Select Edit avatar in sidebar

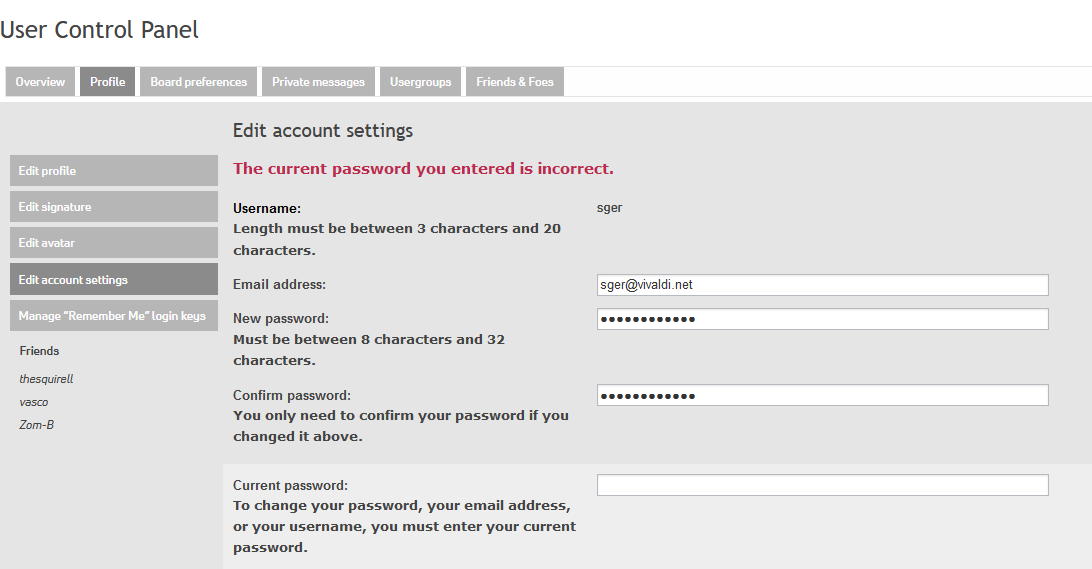point(113,243)
